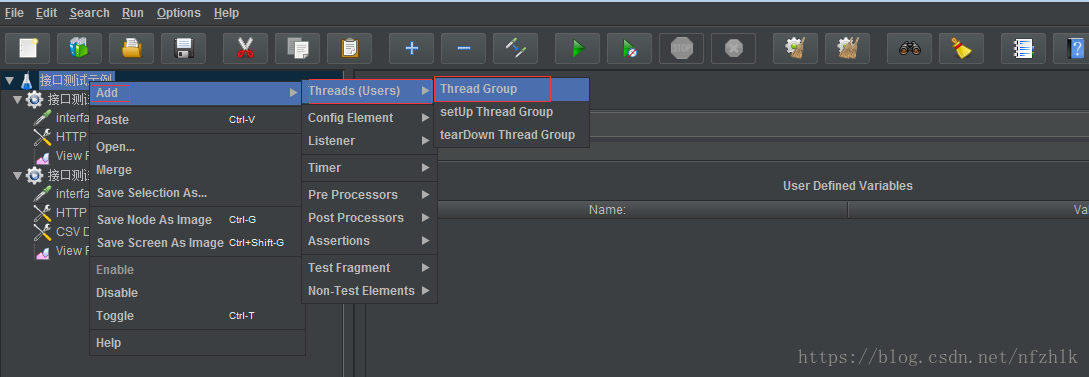Click the Save floppy disk icon
This screenshot has width=1089, height=377.
click(183, 49)
